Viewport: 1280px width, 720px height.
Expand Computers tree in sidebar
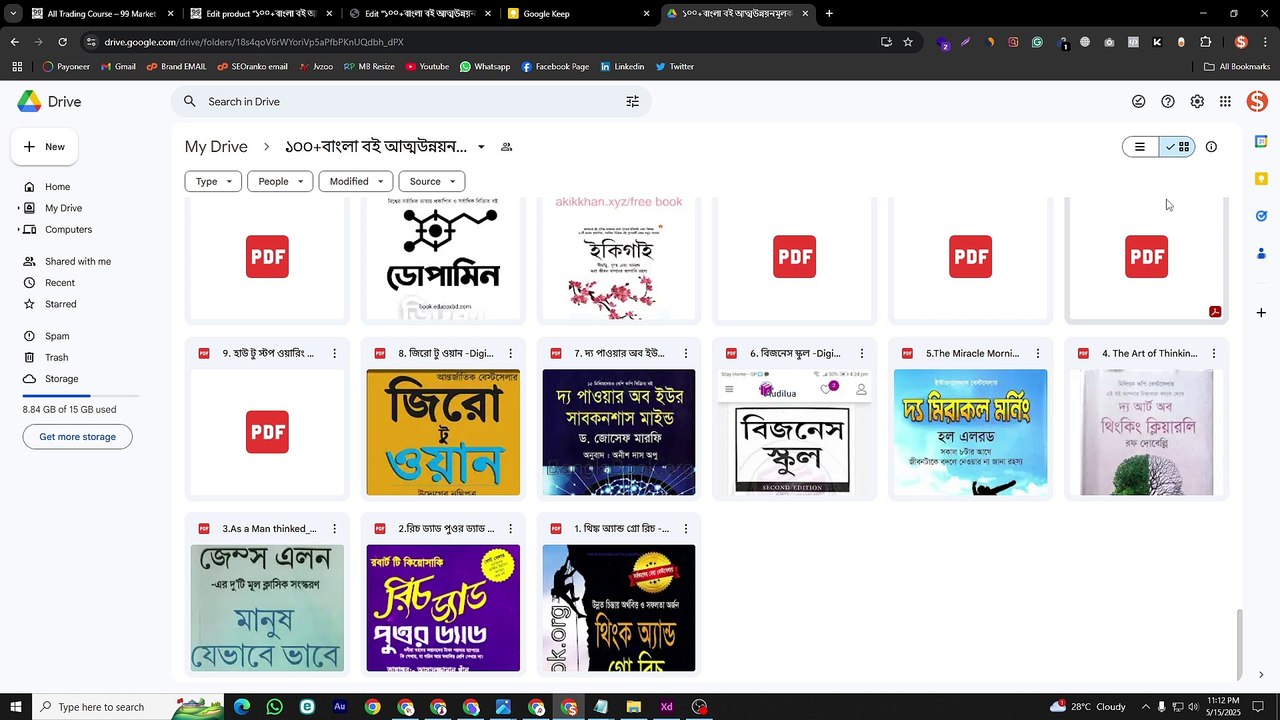(x=18, y=229)
